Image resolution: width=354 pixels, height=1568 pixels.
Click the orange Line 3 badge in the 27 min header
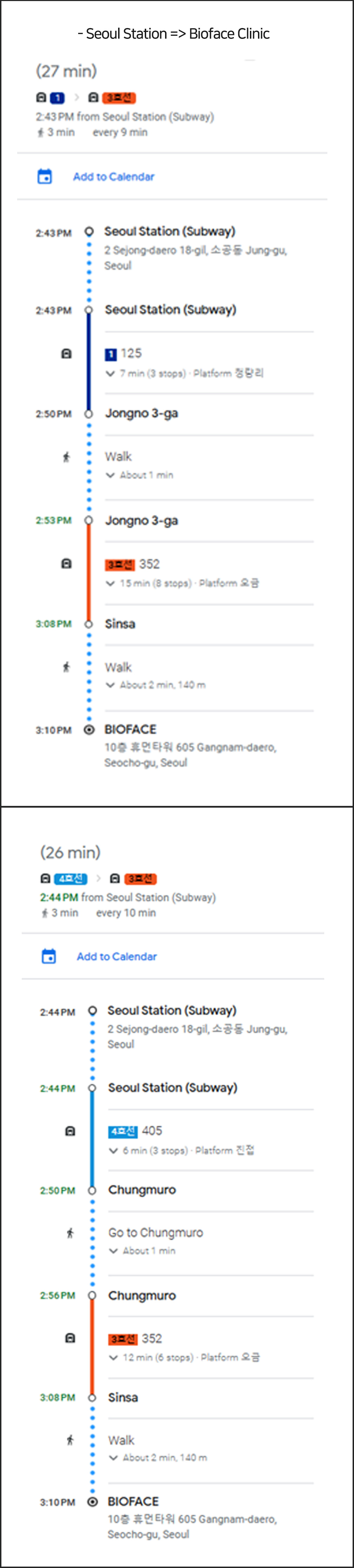tap(119, 97)
